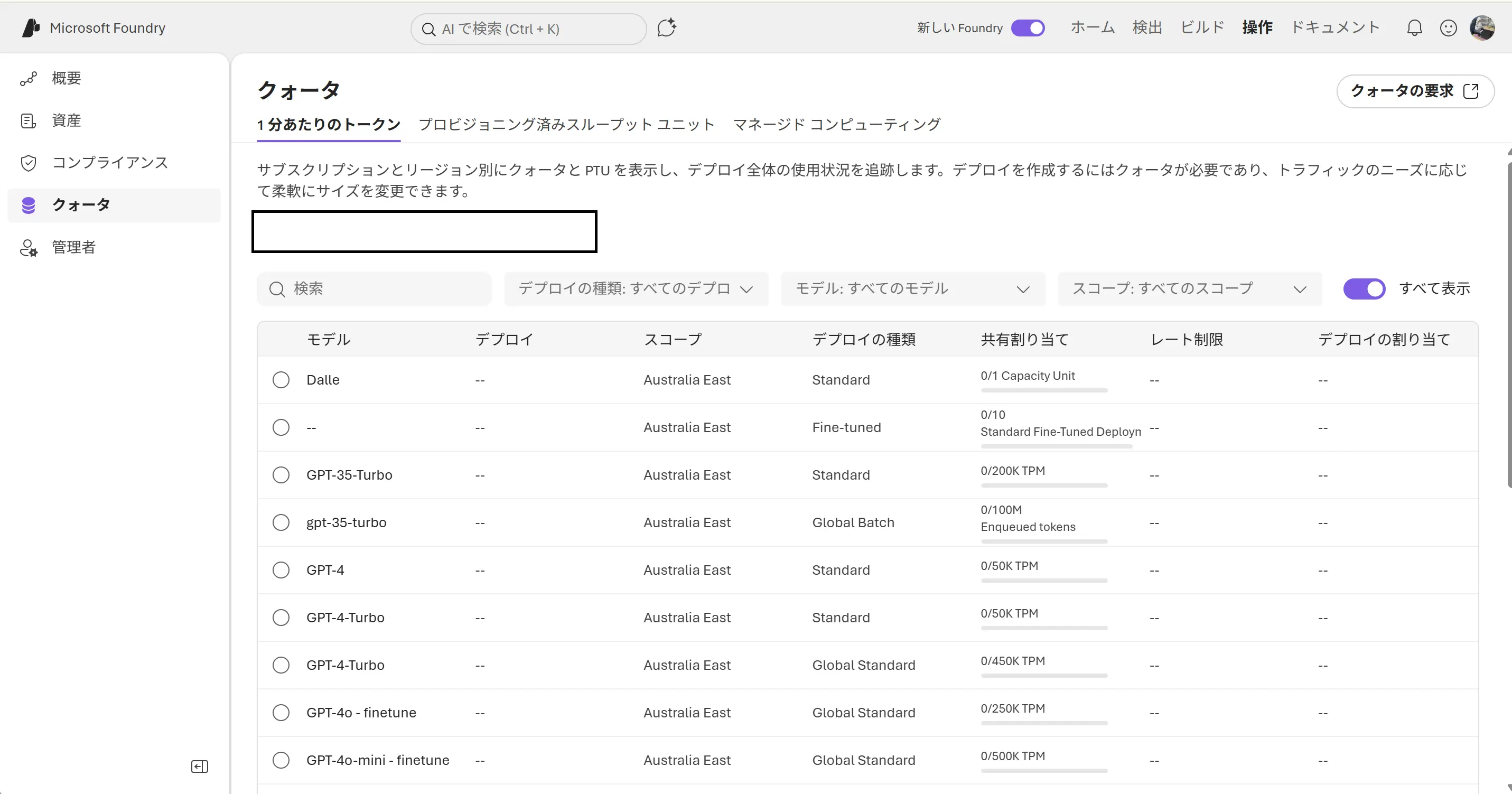The width and height of the screenshot is (1512, 794).
Task: Click the Microsoft Foundry logo
Action: pyautogui.click(x=31, y=27)
